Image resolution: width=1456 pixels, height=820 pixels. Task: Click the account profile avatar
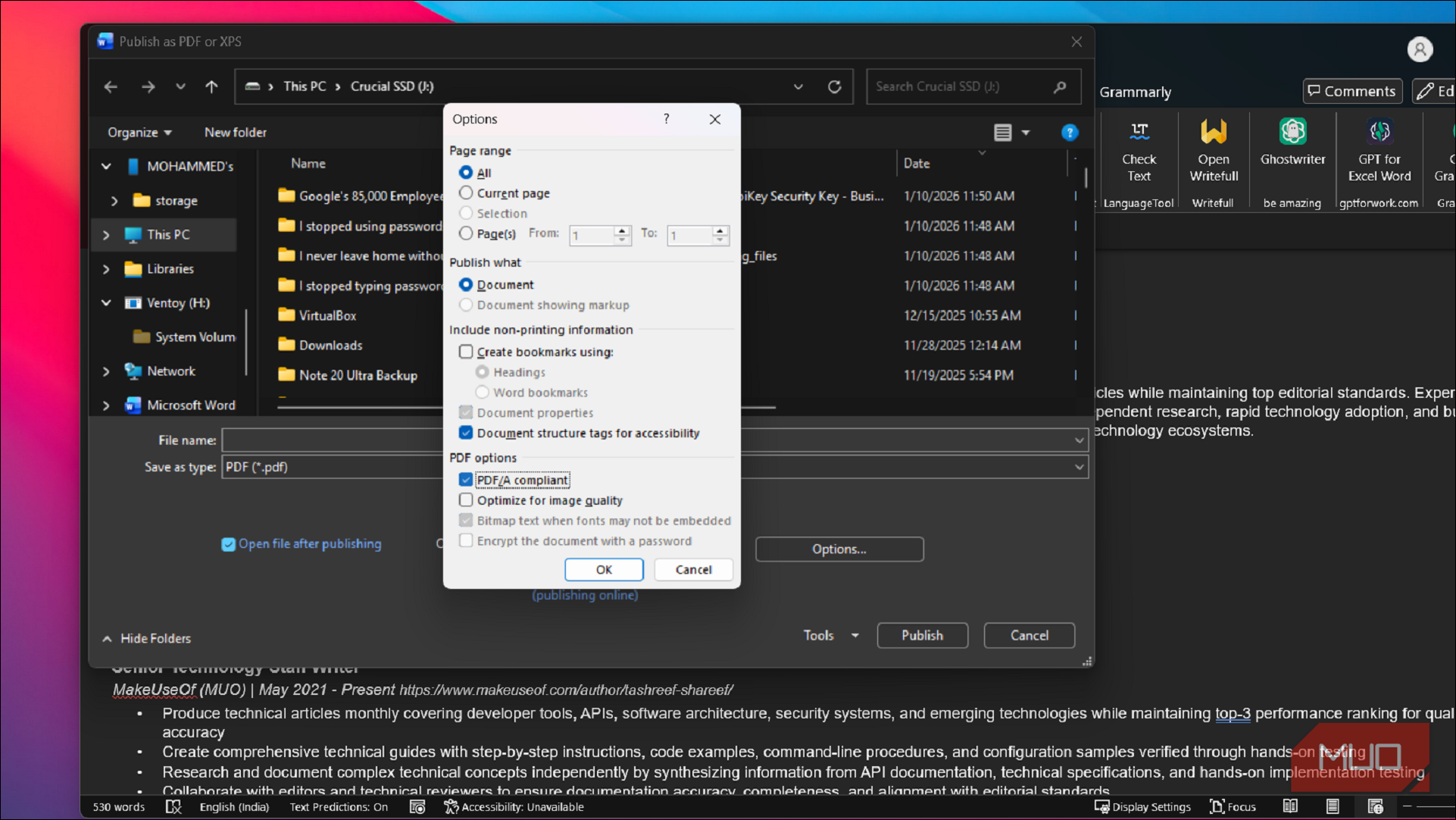[x=1420, y=49]
